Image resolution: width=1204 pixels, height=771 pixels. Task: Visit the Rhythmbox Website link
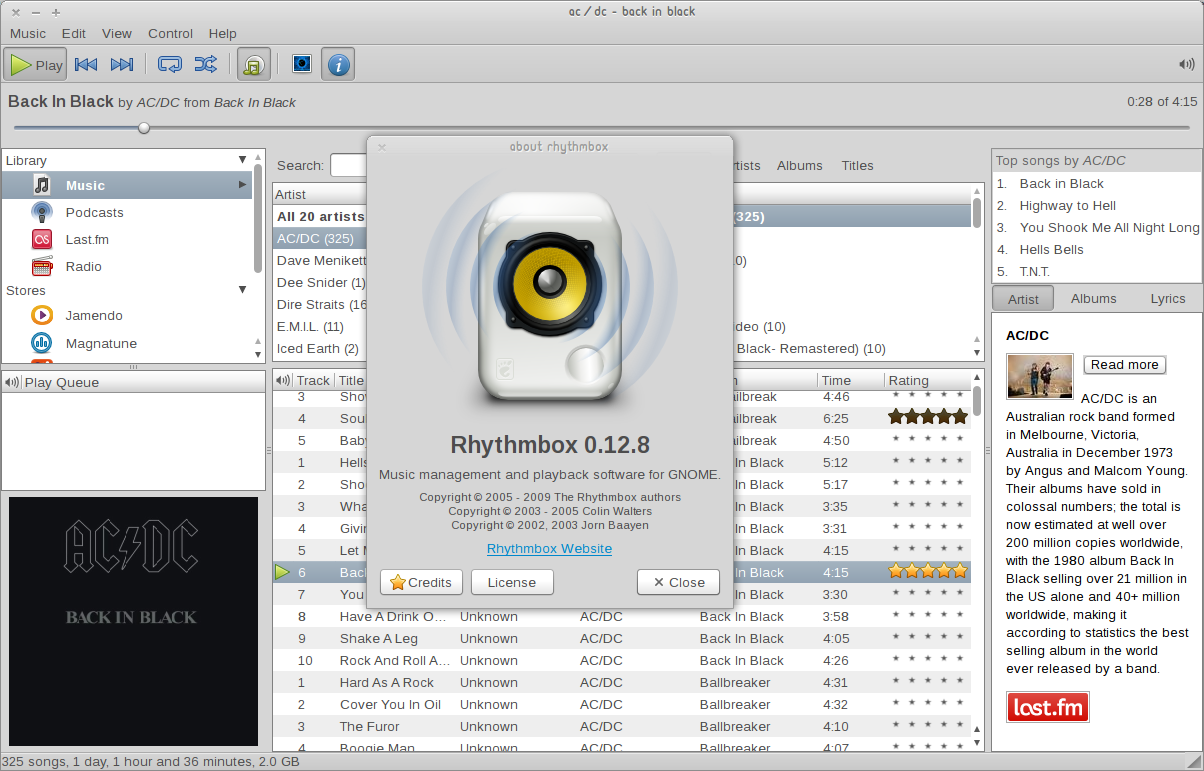click(x=549, y=549)
